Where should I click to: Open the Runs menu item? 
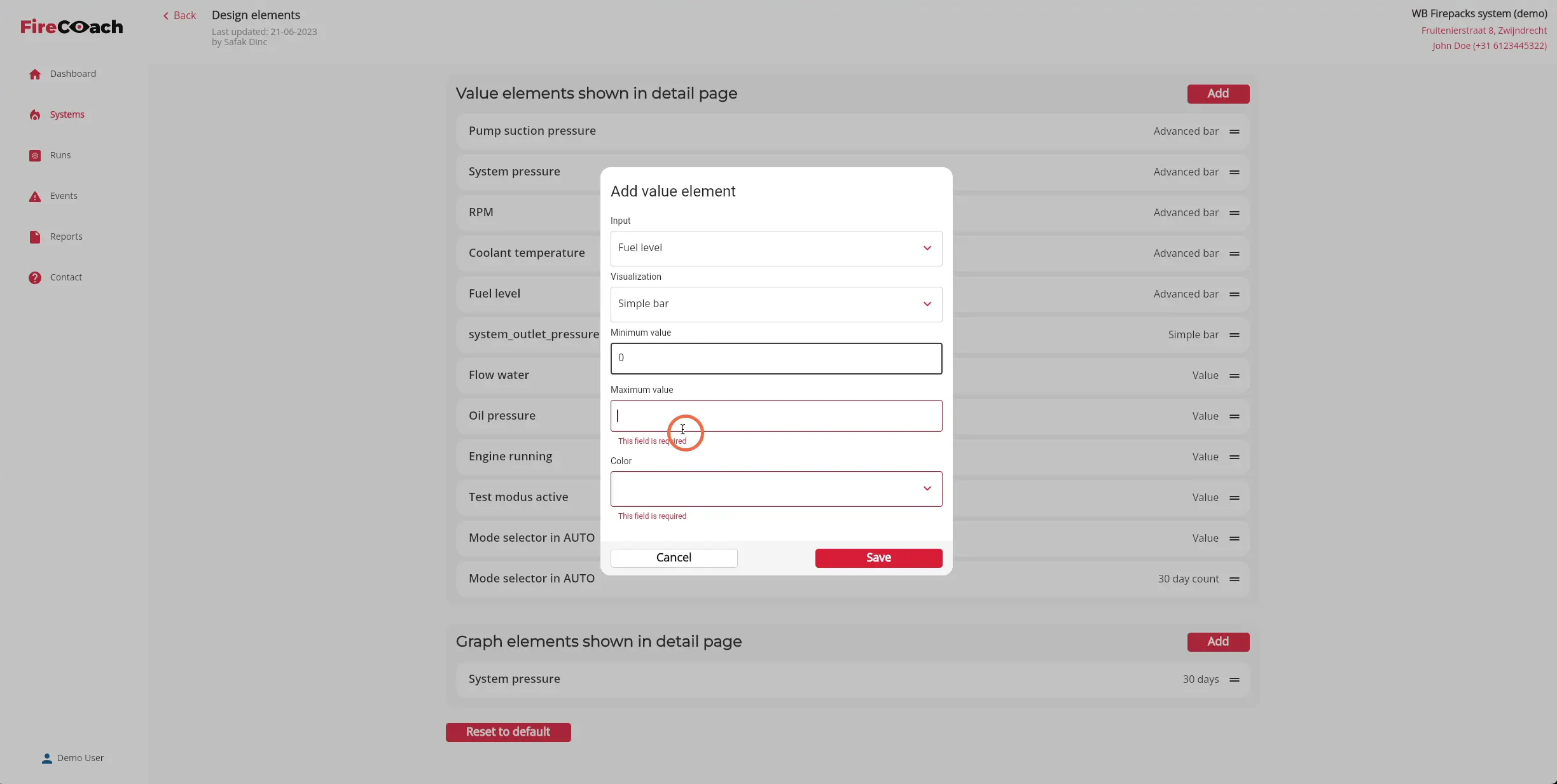point(60,155)
